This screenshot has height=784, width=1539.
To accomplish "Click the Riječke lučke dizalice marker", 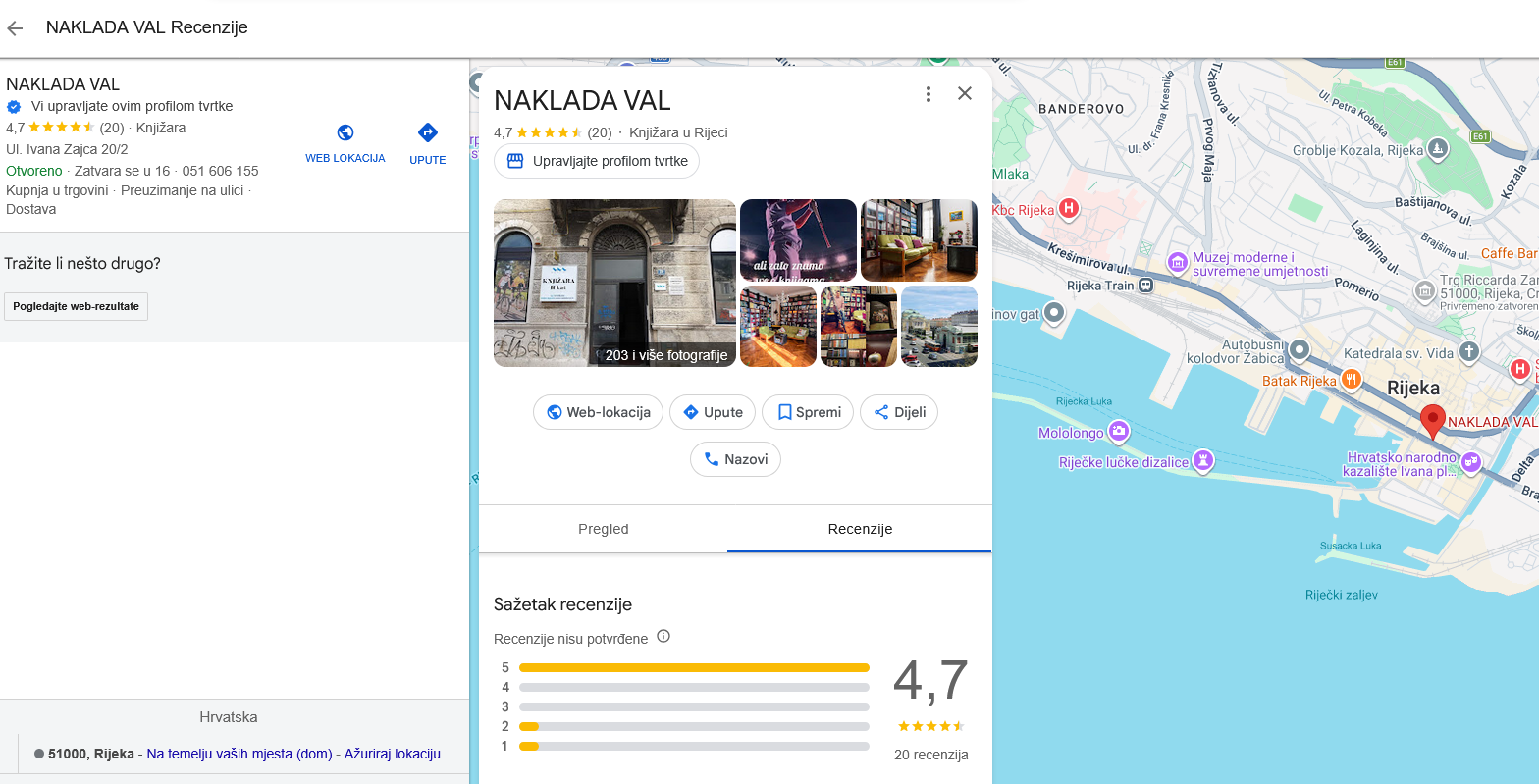I will pos(1203,460).
